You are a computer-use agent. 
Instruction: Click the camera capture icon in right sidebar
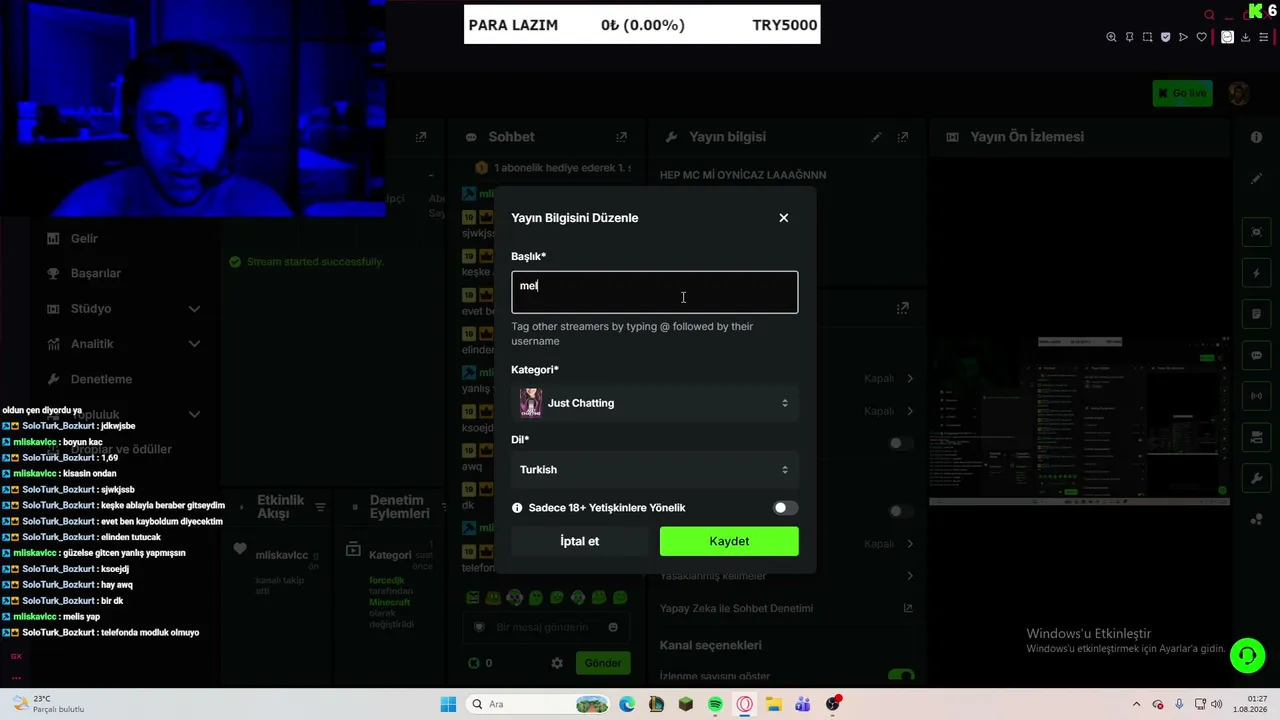[x=1257, y=232]
